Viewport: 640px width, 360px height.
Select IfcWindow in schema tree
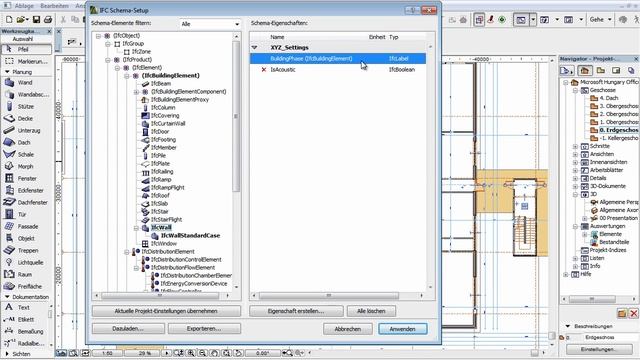(x=164, y=244)
